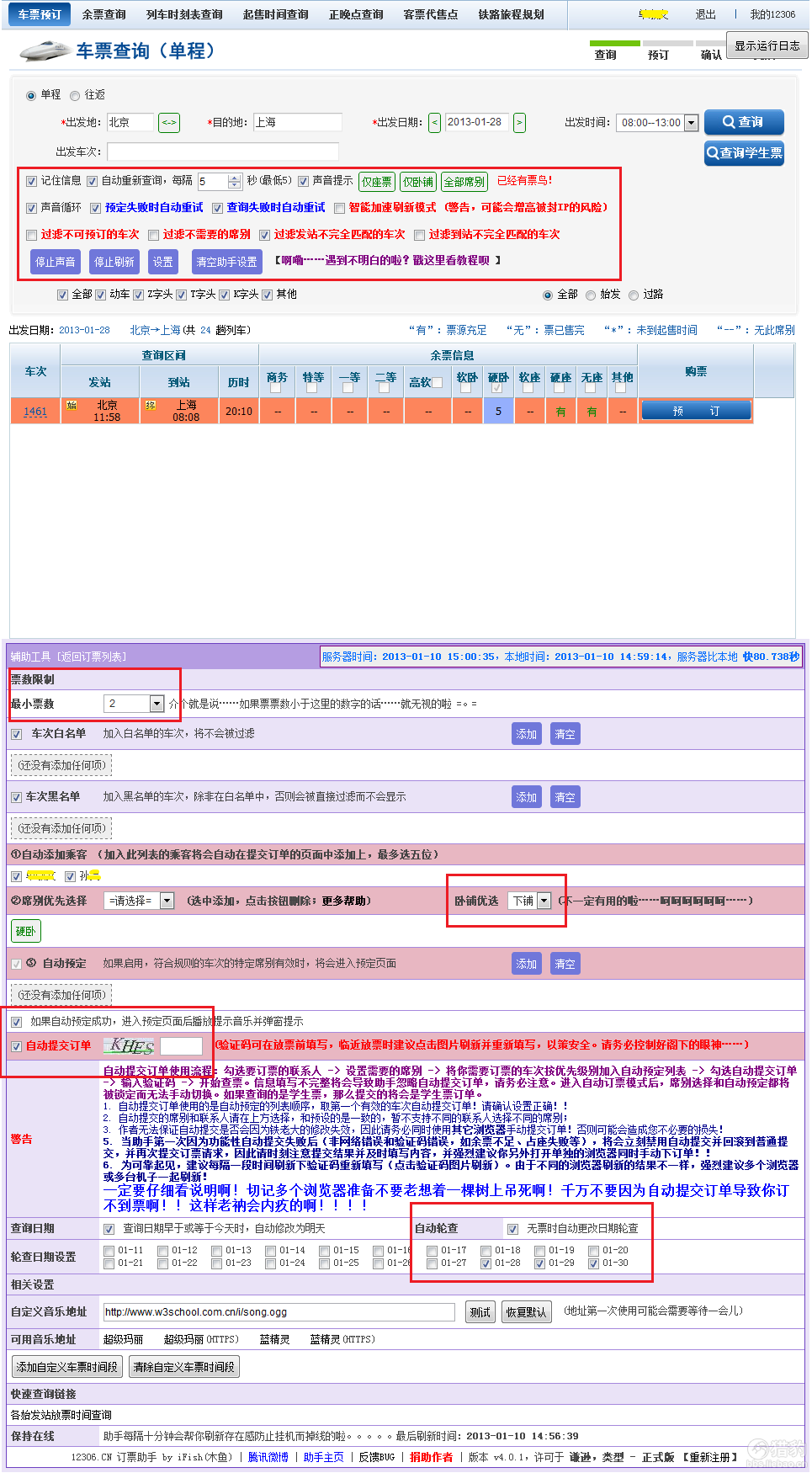812x1473 pixels.
Task: Select 往返 round-trip radio
Action: 75,96
